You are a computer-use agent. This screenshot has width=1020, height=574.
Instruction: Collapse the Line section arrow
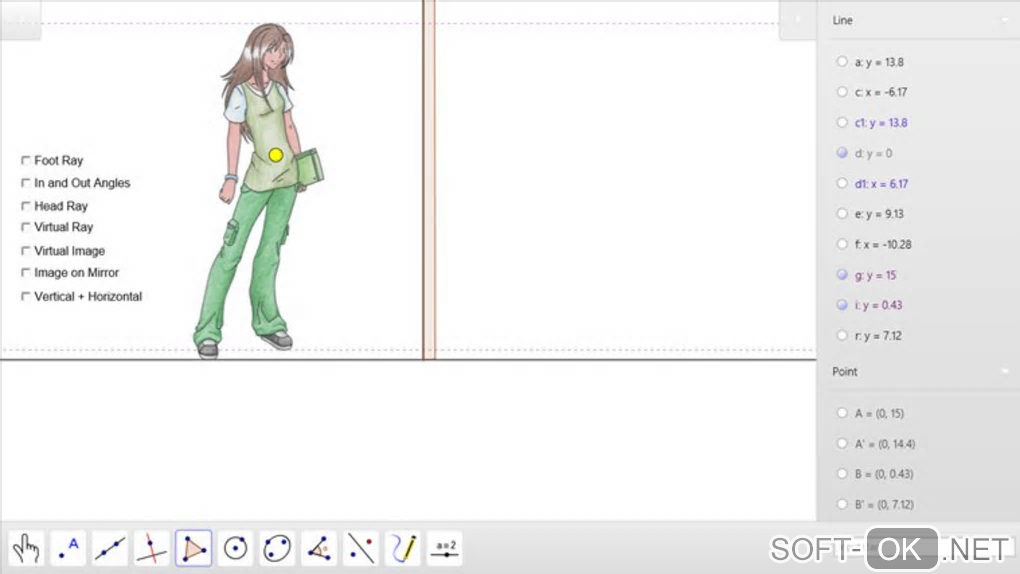click(1005, 20)
